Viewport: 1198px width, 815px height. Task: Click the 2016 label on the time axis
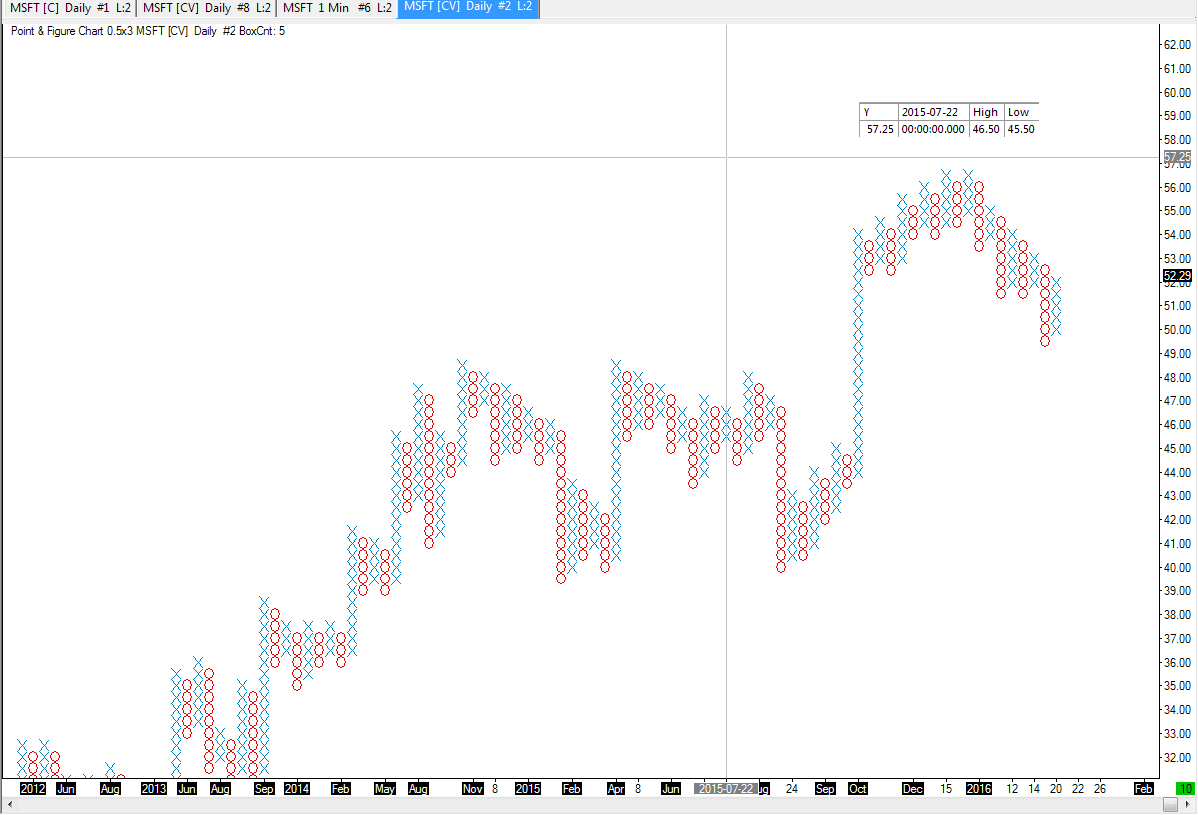coord(979,788)
